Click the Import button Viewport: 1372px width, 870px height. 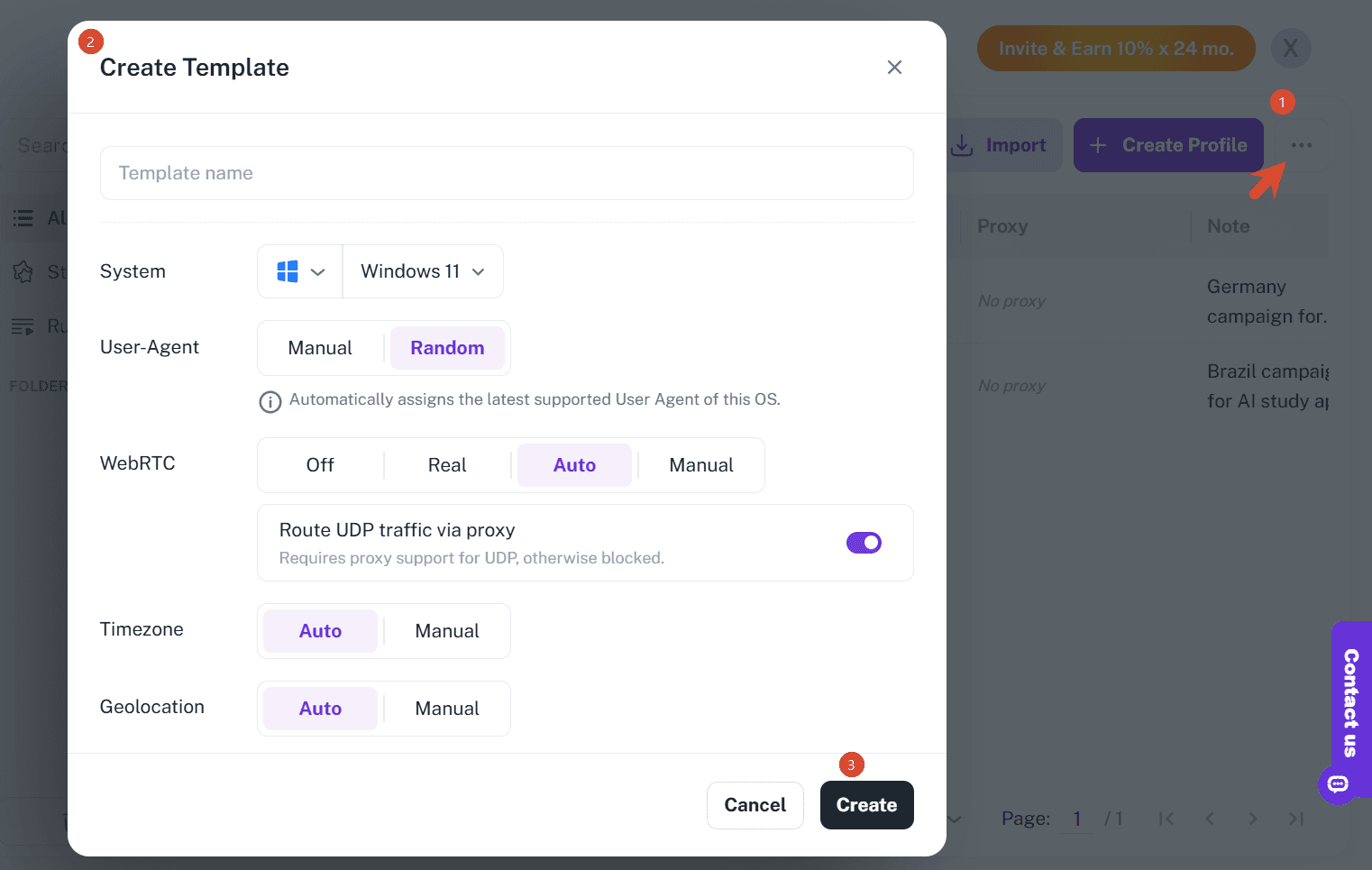pyautogui.click(x=1005, y=145)
